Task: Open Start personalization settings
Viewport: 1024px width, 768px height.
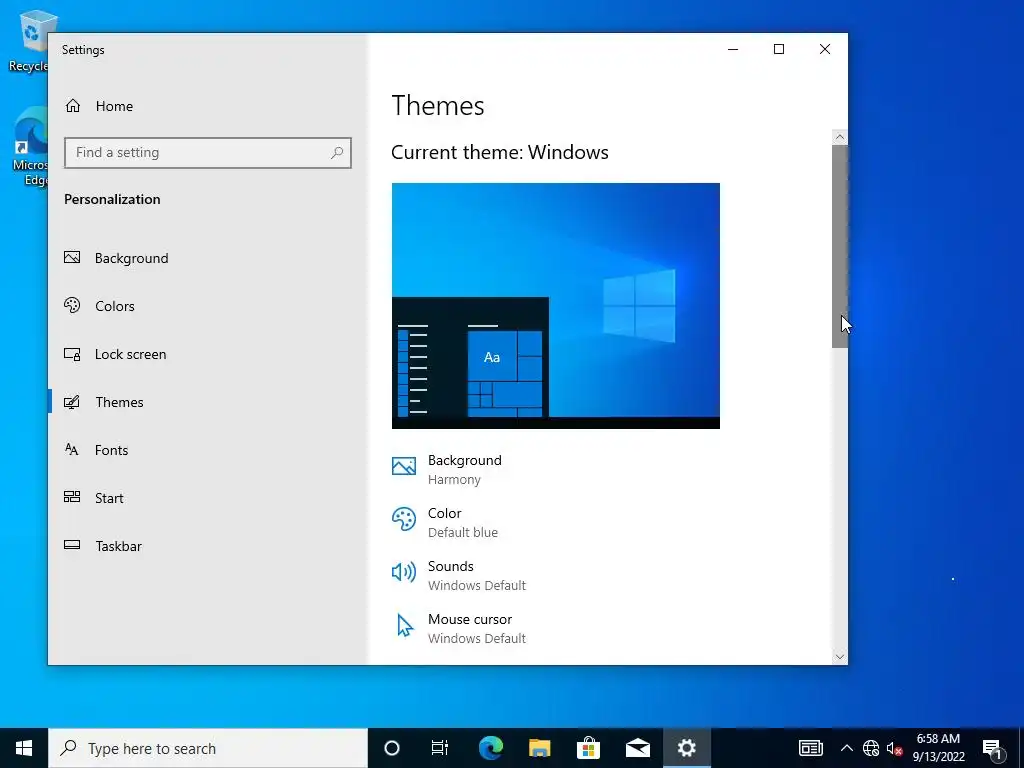Action: pyautogui.click(x=94, y=498)
